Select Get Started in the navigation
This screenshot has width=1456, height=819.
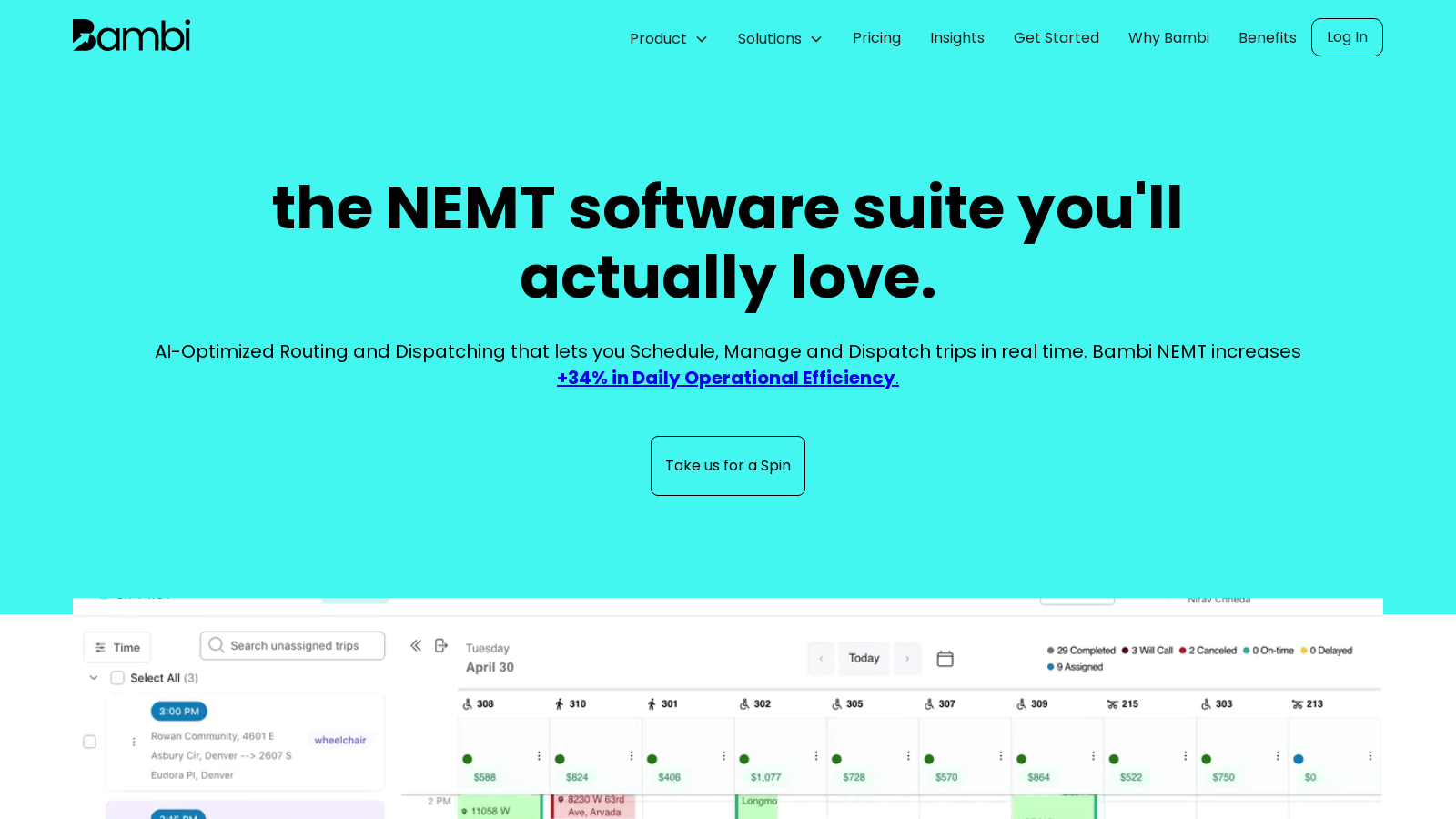(x=1057, y=37)
